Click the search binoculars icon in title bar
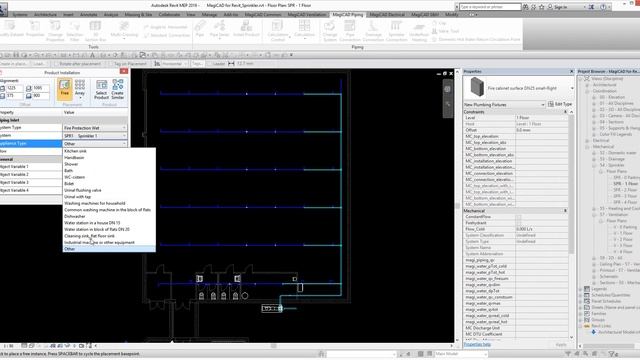Image resolution: width=640 pixels, height=360 pixels. [x=526, y=7]
